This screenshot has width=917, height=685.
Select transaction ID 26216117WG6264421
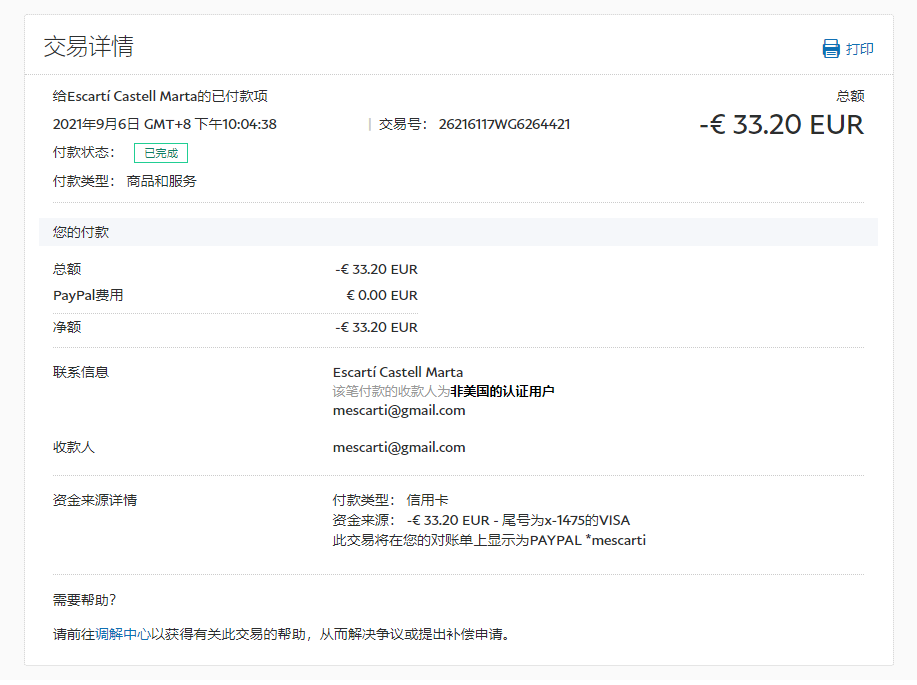504,124
